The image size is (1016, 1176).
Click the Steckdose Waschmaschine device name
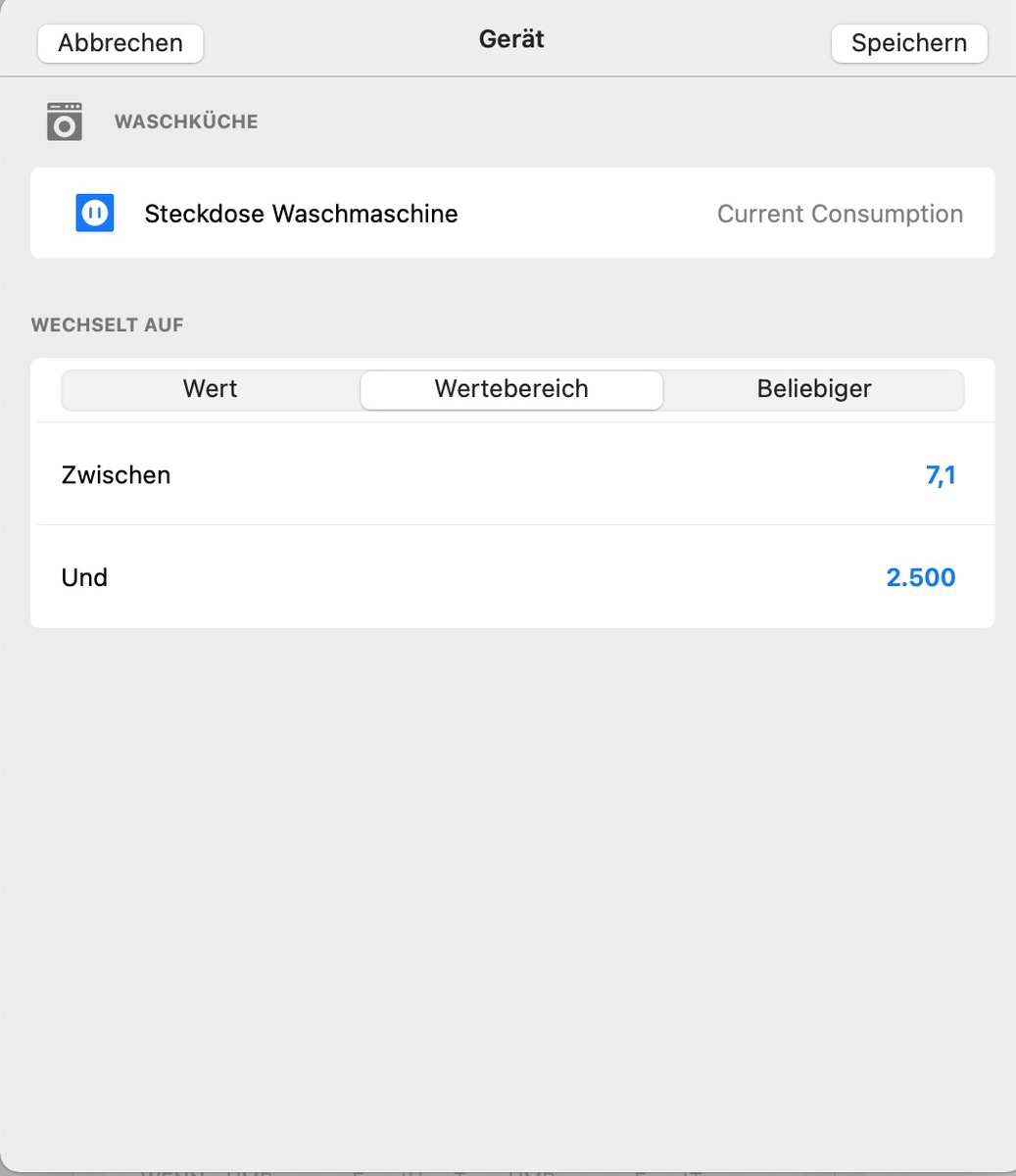[301, 214]
